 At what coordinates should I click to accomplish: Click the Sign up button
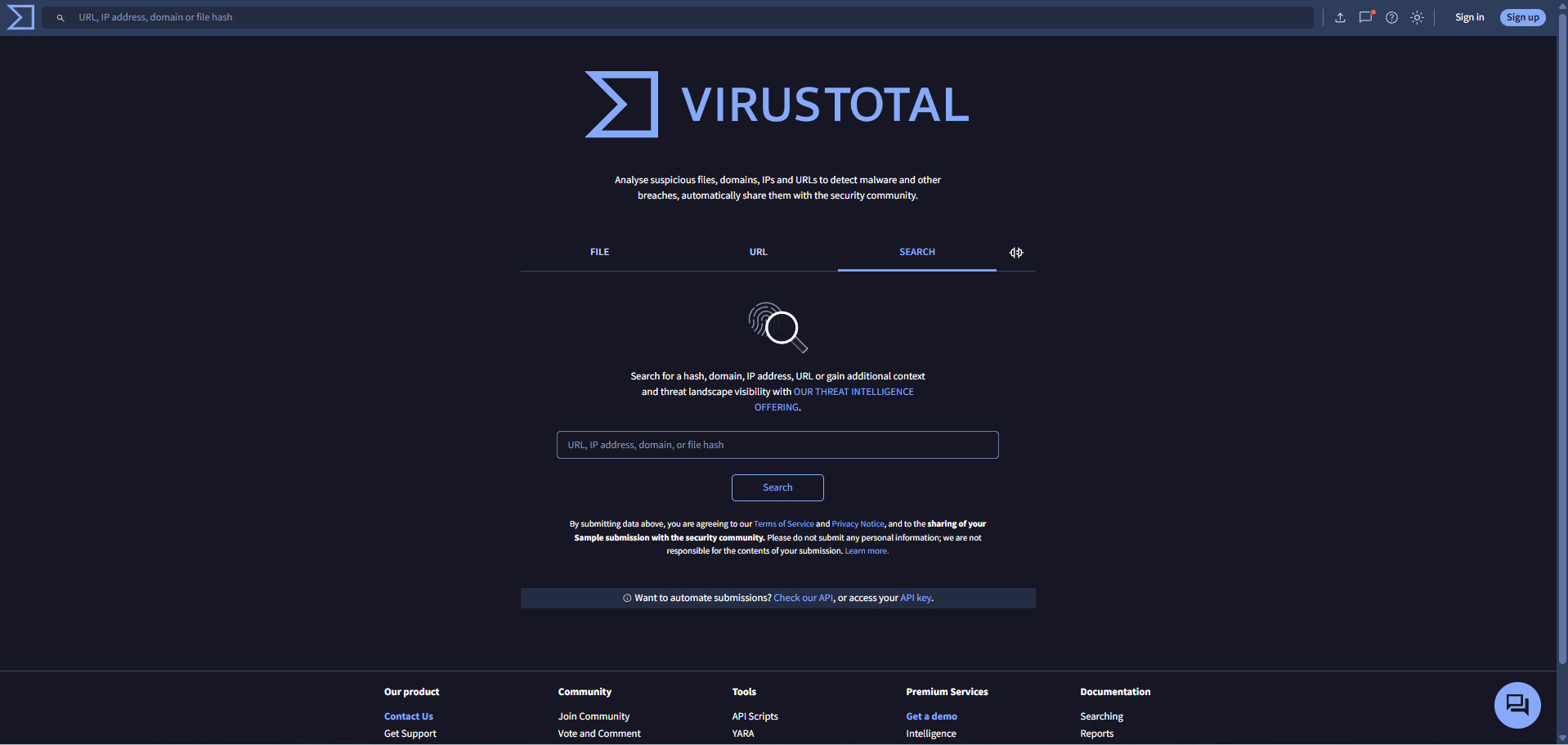(1523, 17)
